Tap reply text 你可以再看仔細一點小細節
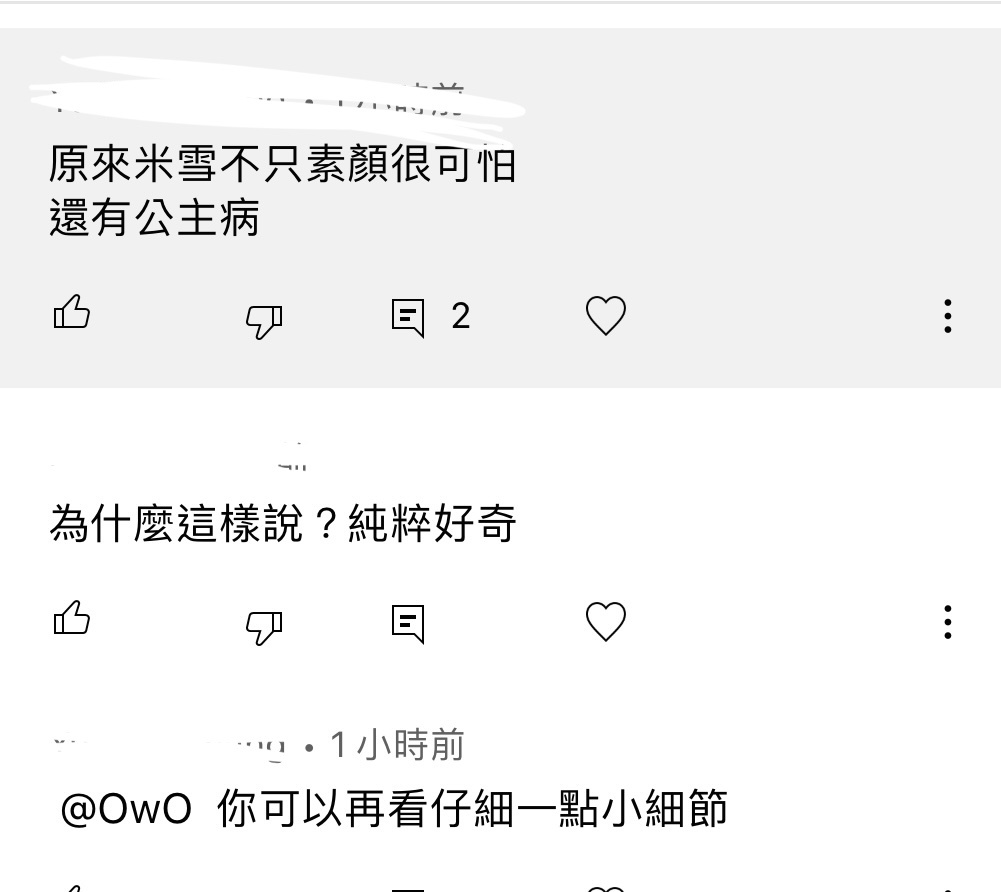1001x892 pixels. 472,809
